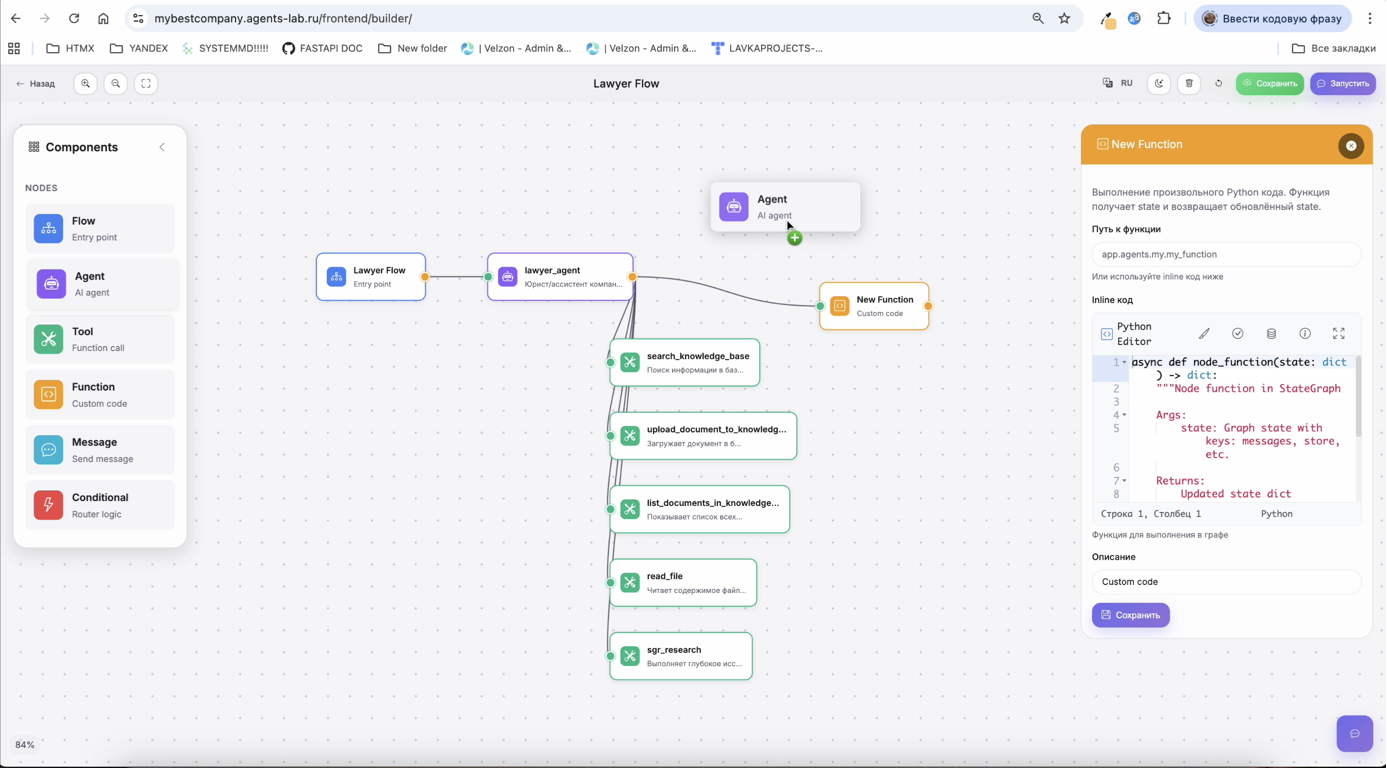
Task: Switch the RU language toggle
Action: [x=1118, y=84]
